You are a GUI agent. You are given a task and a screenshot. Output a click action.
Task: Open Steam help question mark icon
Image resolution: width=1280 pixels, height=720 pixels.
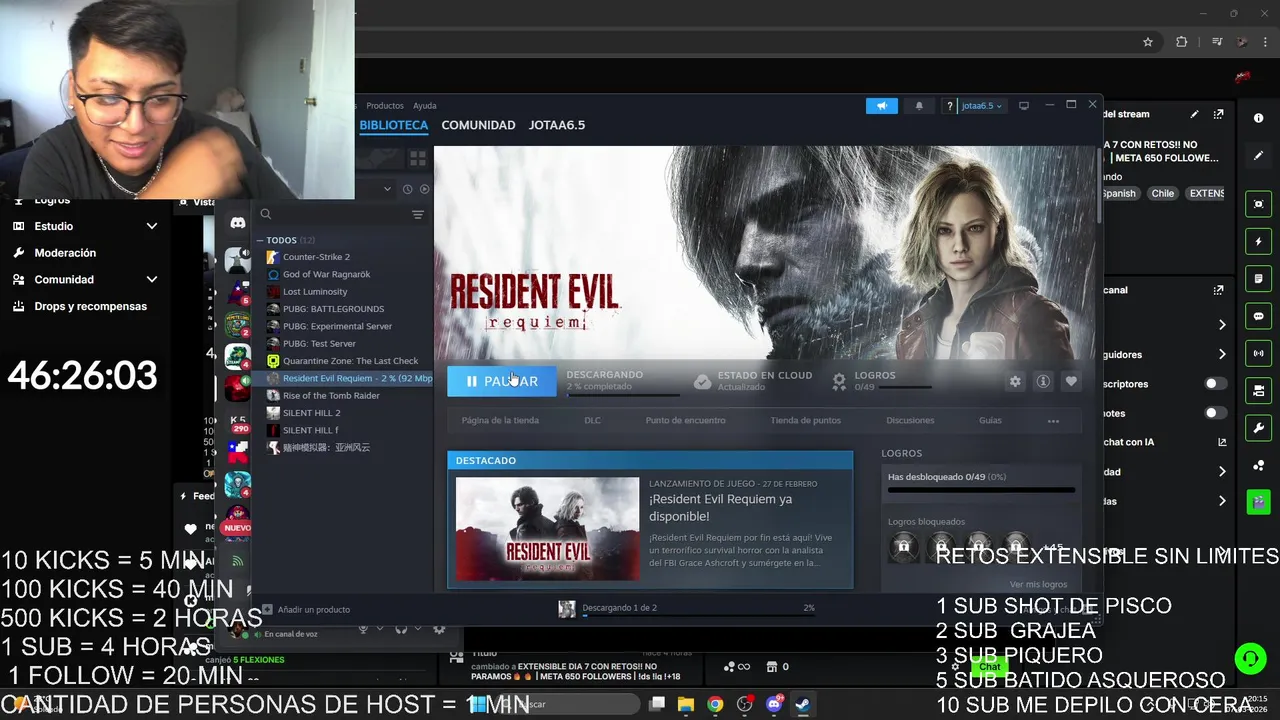point(949,106)
